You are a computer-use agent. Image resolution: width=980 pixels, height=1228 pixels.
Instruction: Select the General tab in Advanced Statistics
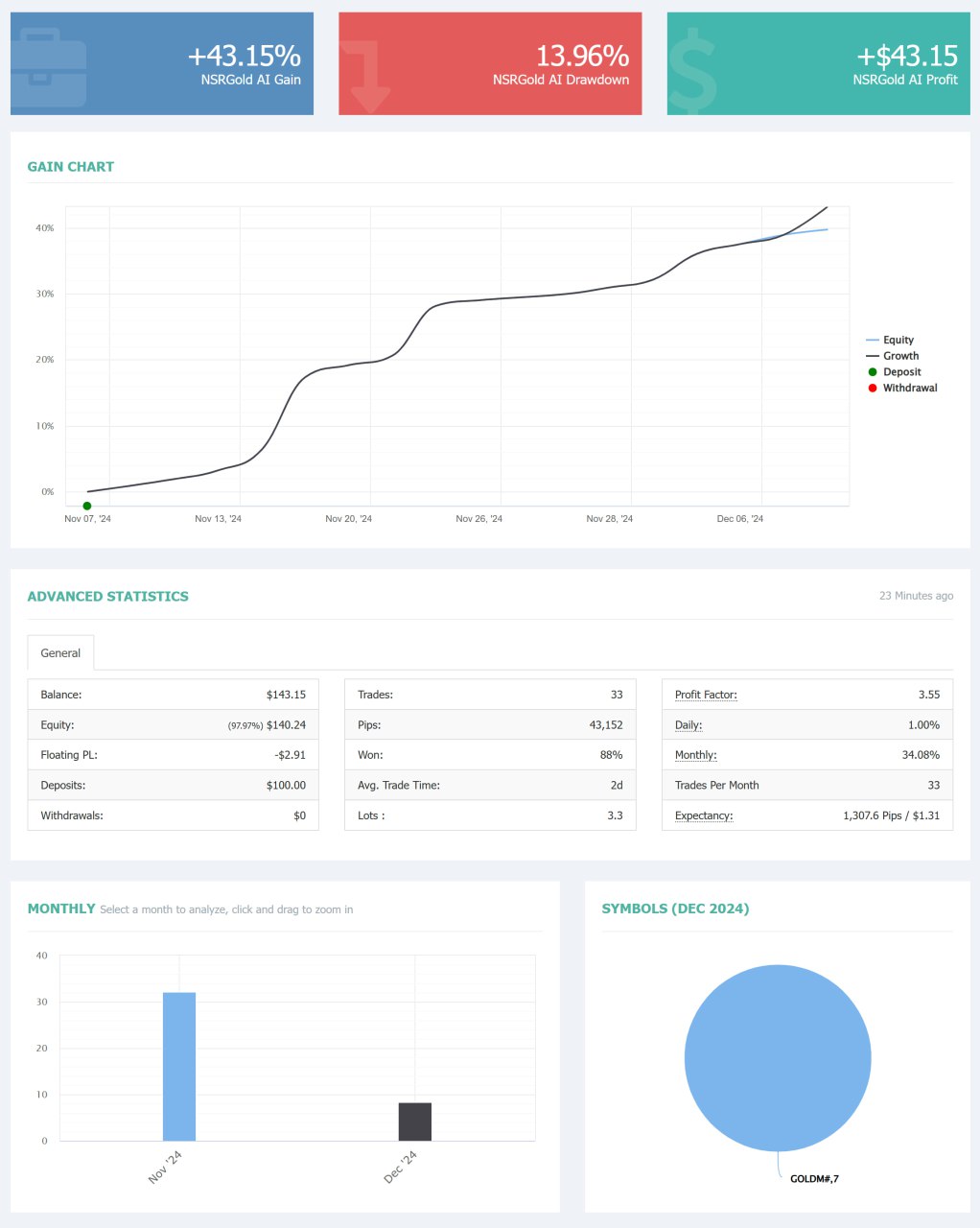coord(60,653)
